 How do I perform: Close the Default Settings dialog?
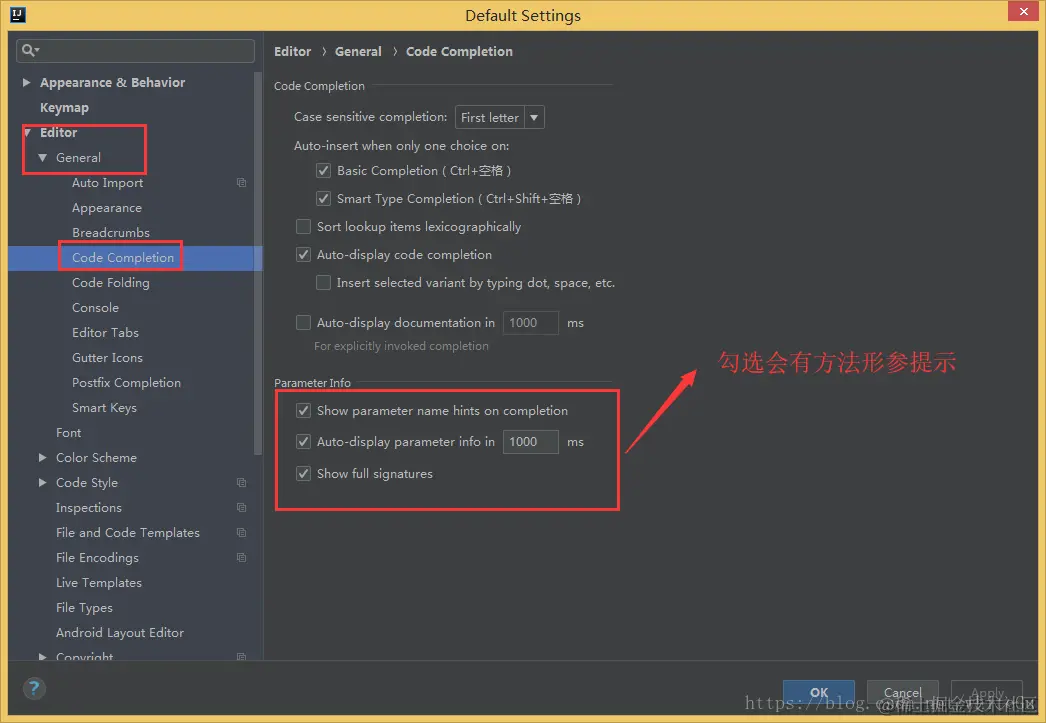pyautogui.click(x=1023, y=11)
